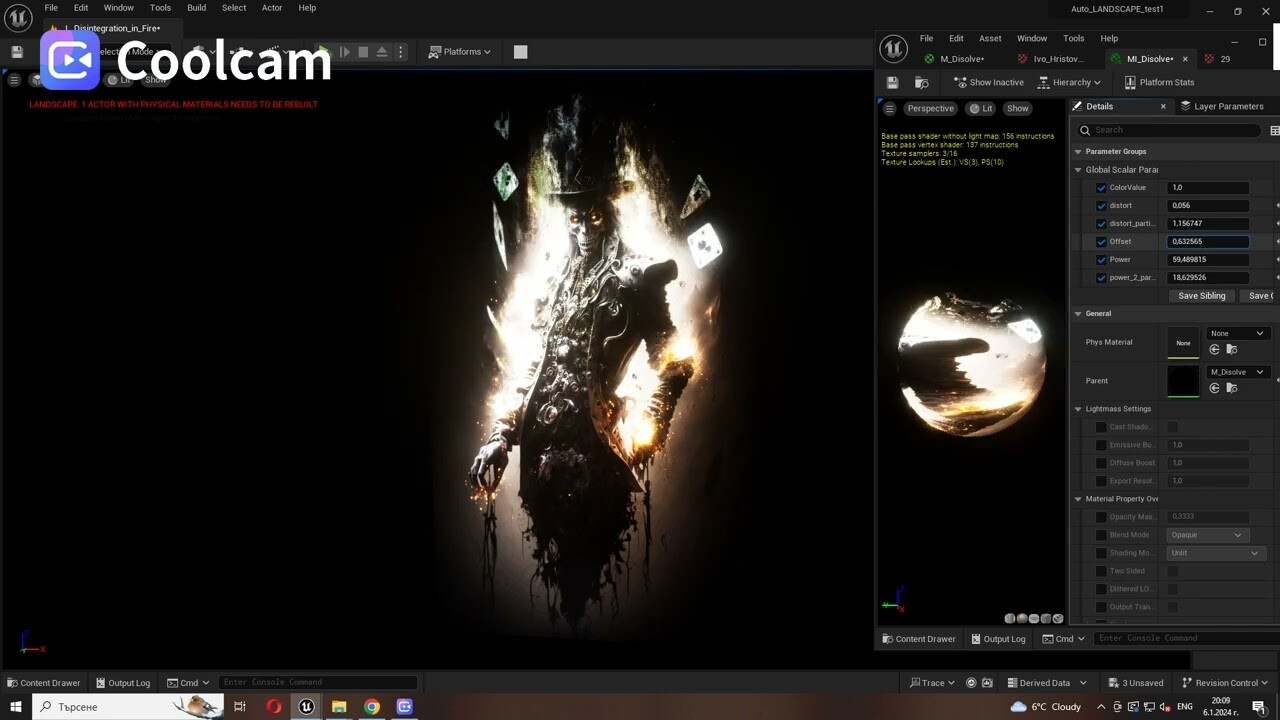Image resolution: width=1280 pixels, height=720 pixels.
Task: Collapse the Global Scalar Parameter group
Action: point(1077,169)
